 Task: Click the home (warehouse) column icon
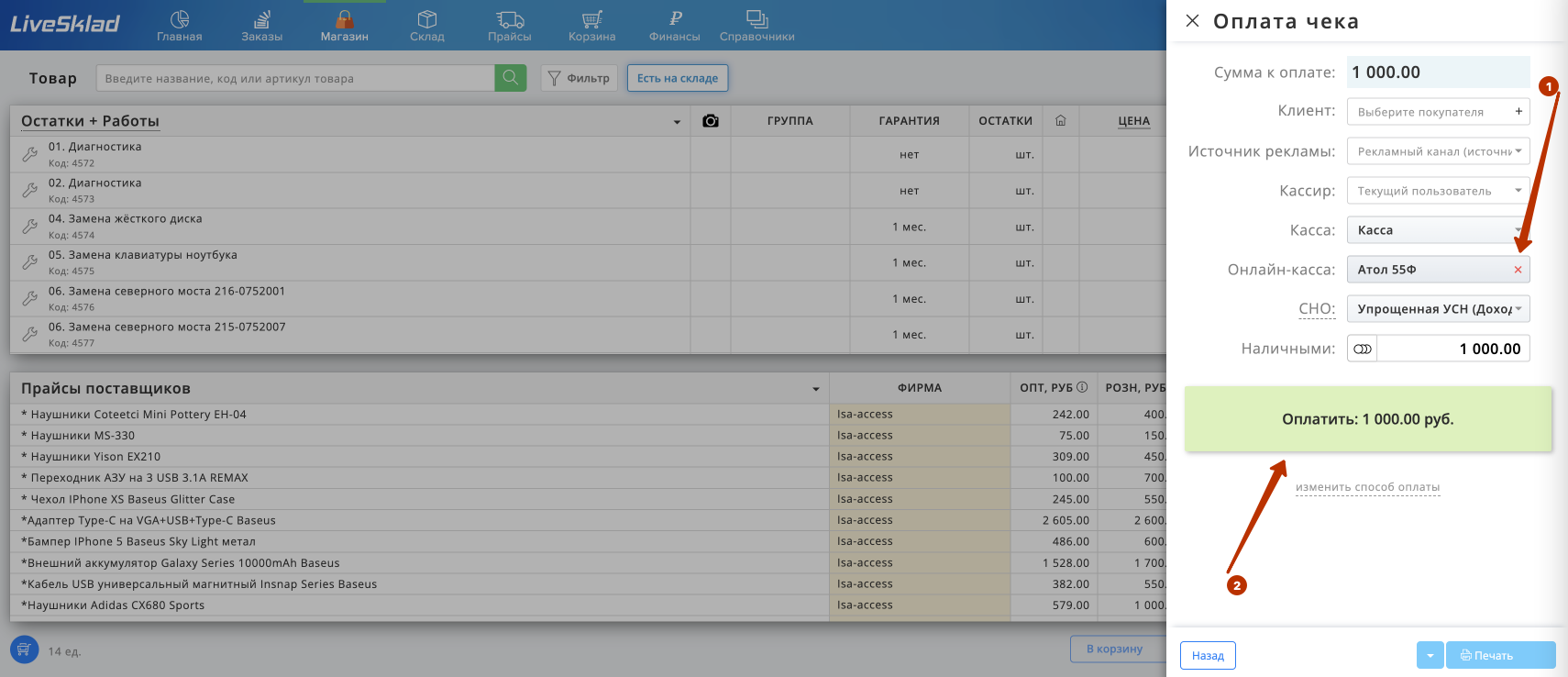pyautogui.click(x=1061, y=121)
